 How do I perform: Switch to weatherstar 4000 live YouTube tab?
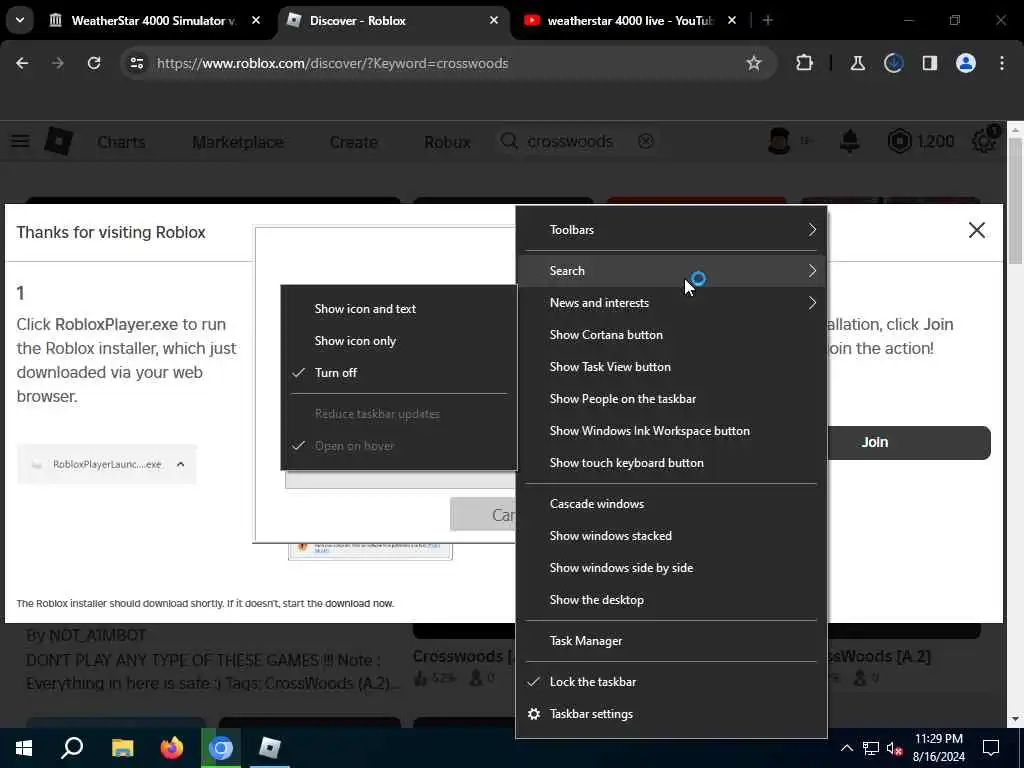[632, 20]
